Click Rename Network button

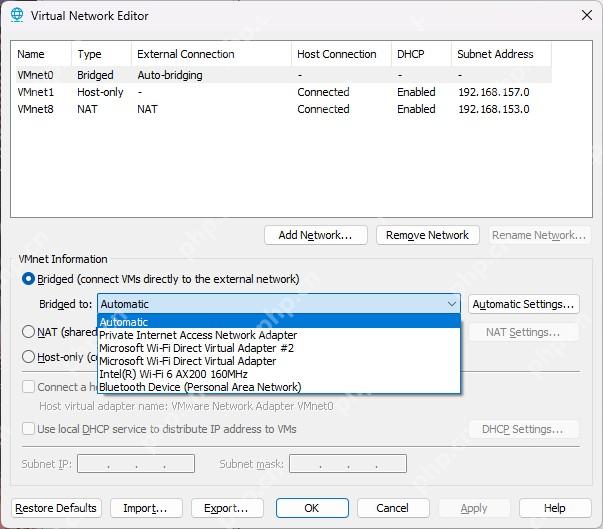(539, 235)
